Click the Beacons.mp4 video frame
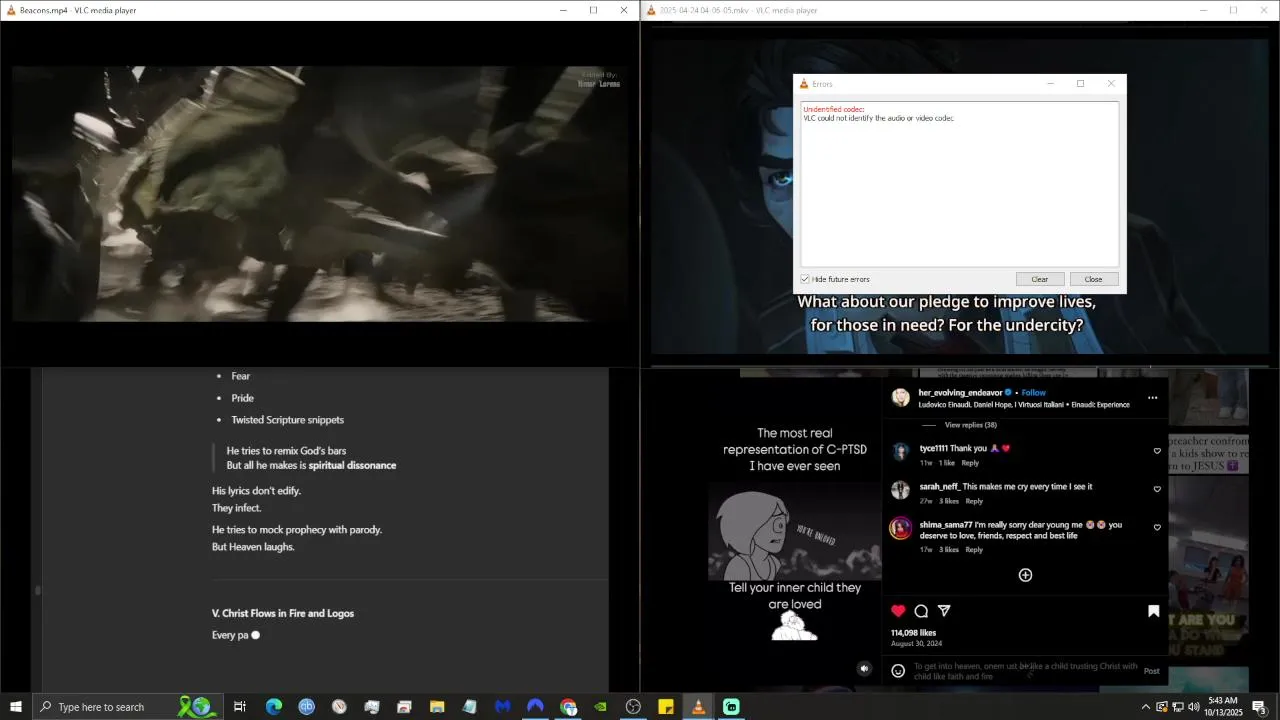Image resolution: width=1280 pixels, height=720 pixels. pos(318,194)
